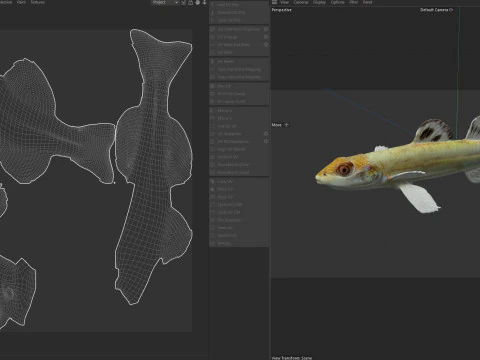Open the viewport Panel menu
The image size is (480, 360).
pyautogui.click(x=367, y=2)
